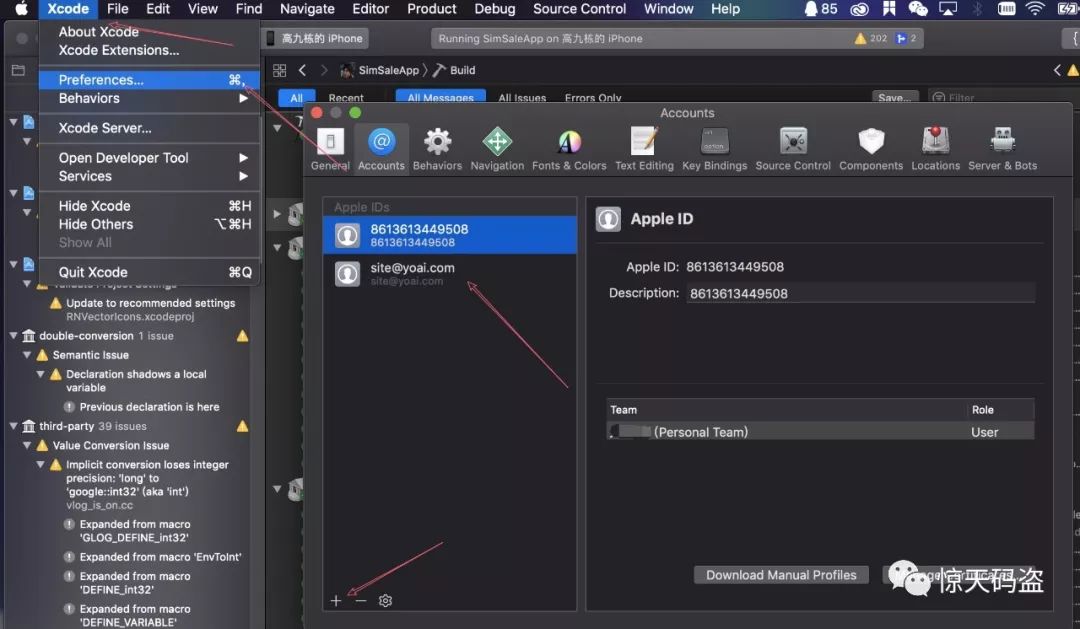Open the File menu
Image resolution: width=1080 pixels, height=629 pixels.
117,9
